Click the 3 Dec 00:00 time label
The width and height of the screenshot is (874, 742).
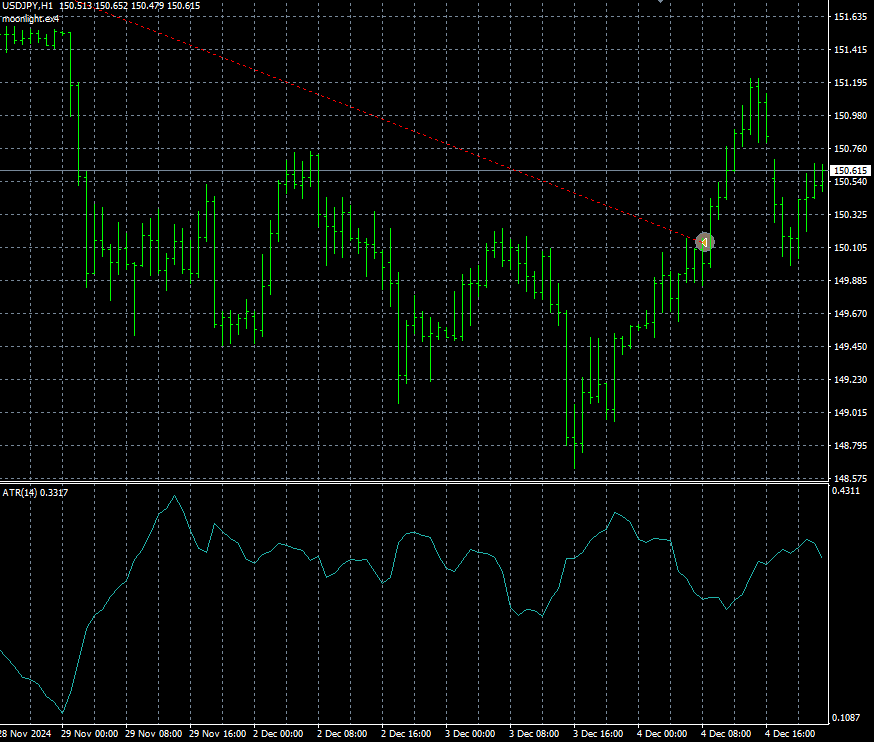470,734
